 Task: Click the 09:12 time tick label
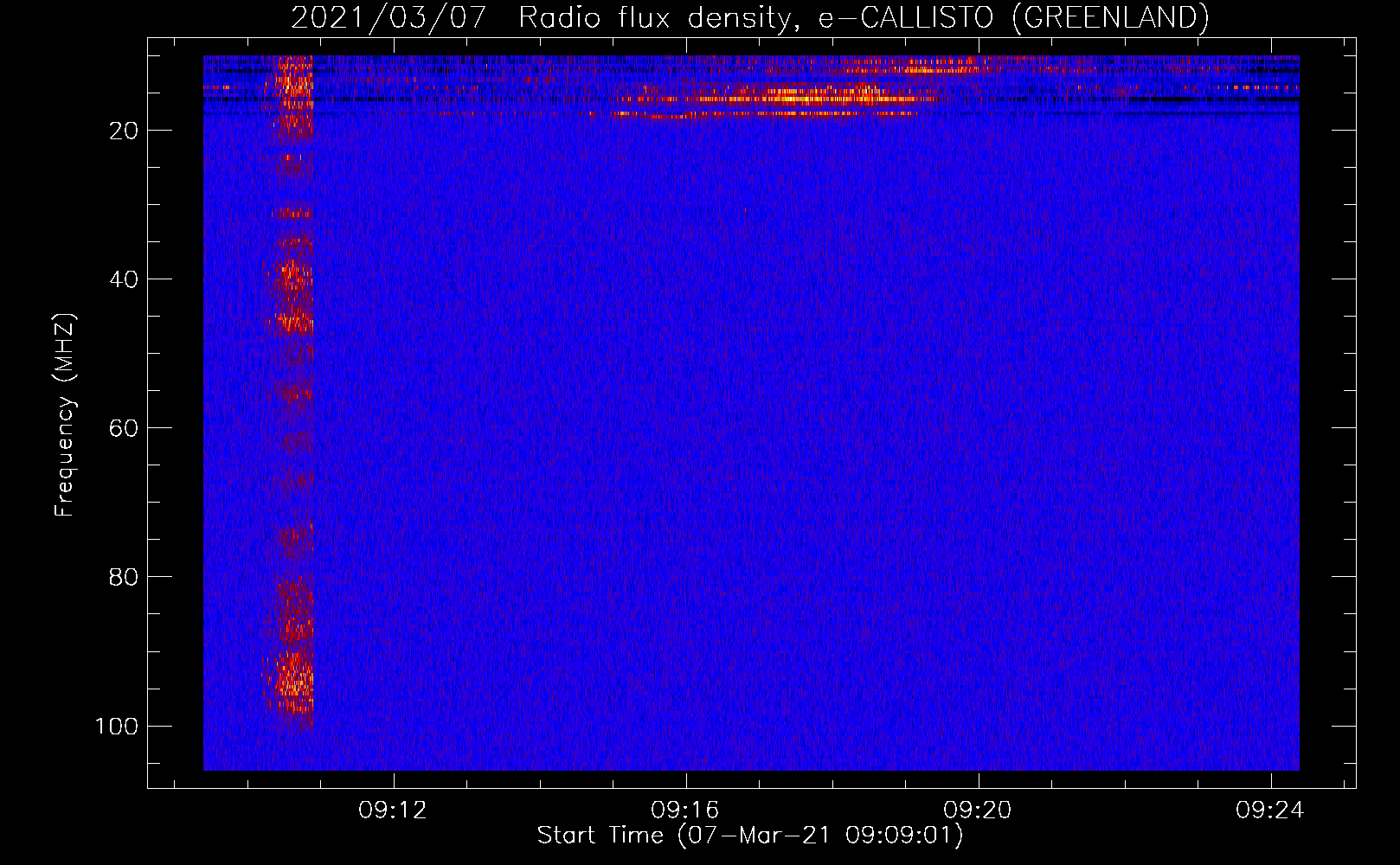pos(394,811)
